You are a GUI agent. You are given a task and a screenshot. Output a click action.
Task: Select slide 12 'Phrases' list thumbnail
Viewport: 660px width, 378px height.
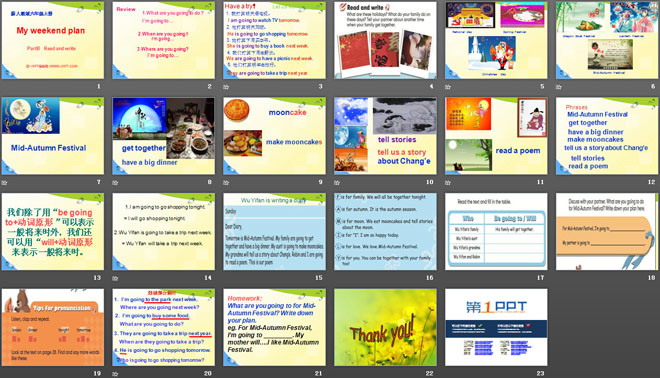coord(607,136)
